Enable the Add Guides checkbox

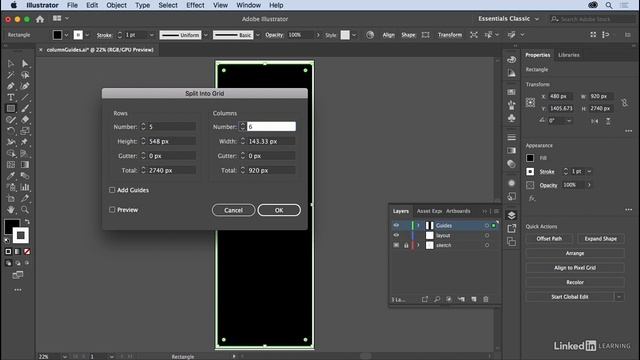point(112,190)
